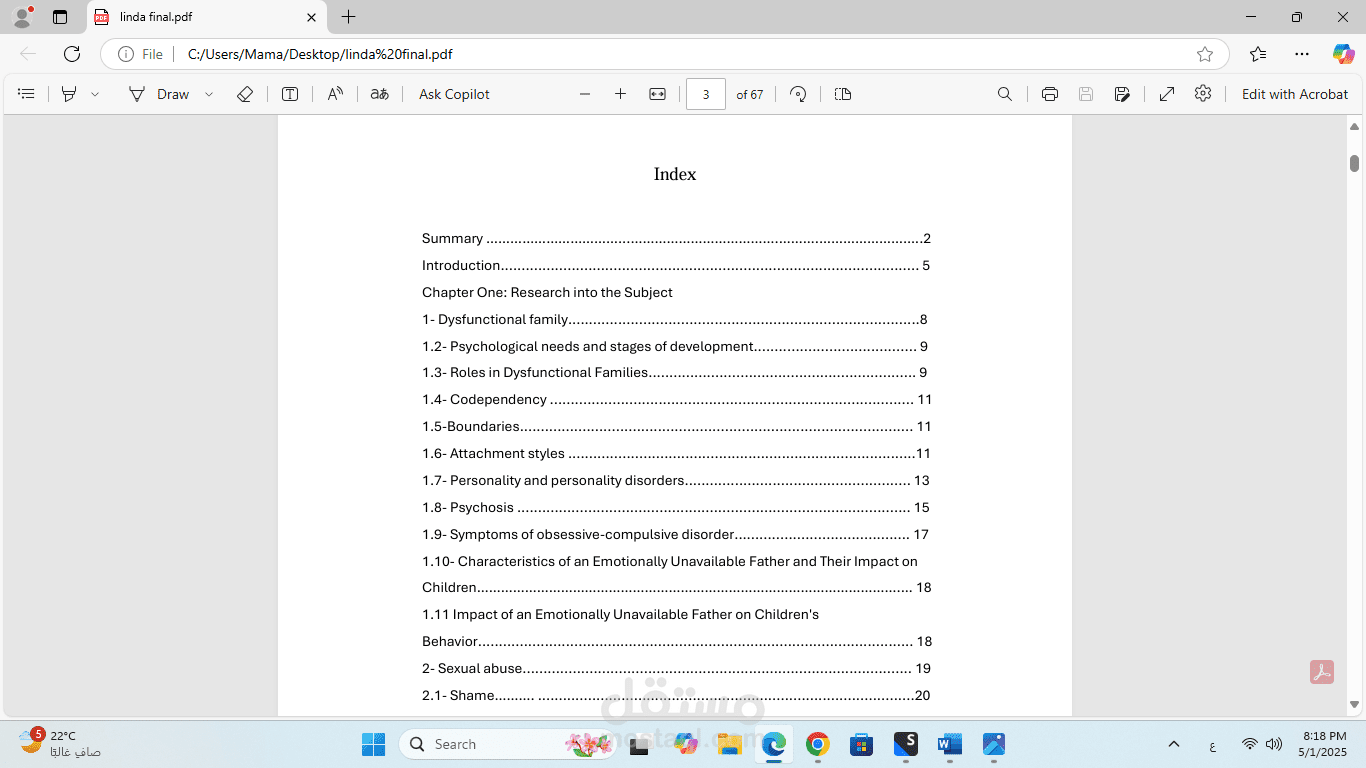
Task: Click the Save as icon
Action: tap(1123, 94)
